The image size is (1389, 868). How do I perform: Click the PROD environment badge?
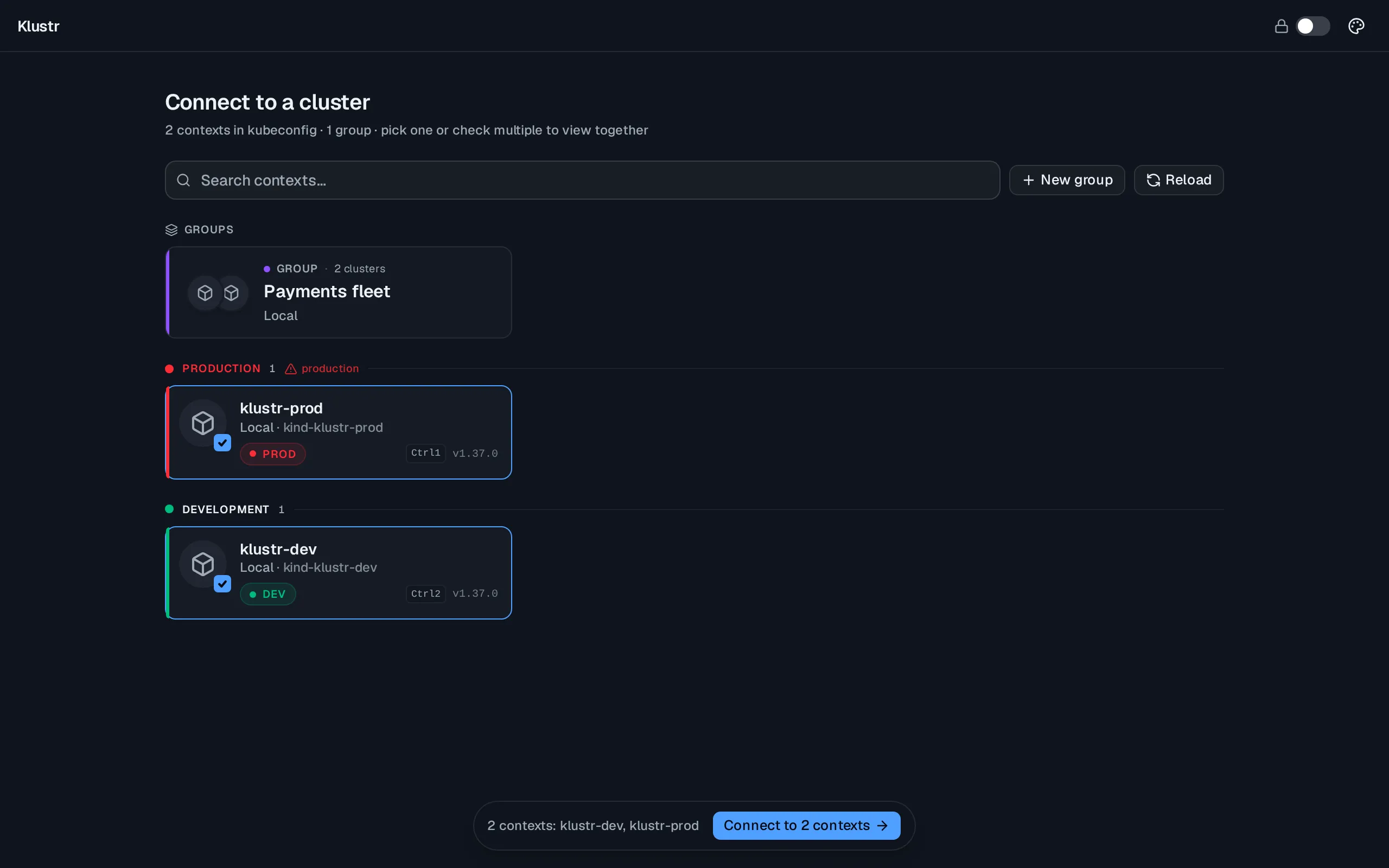(x=272, y=454)
